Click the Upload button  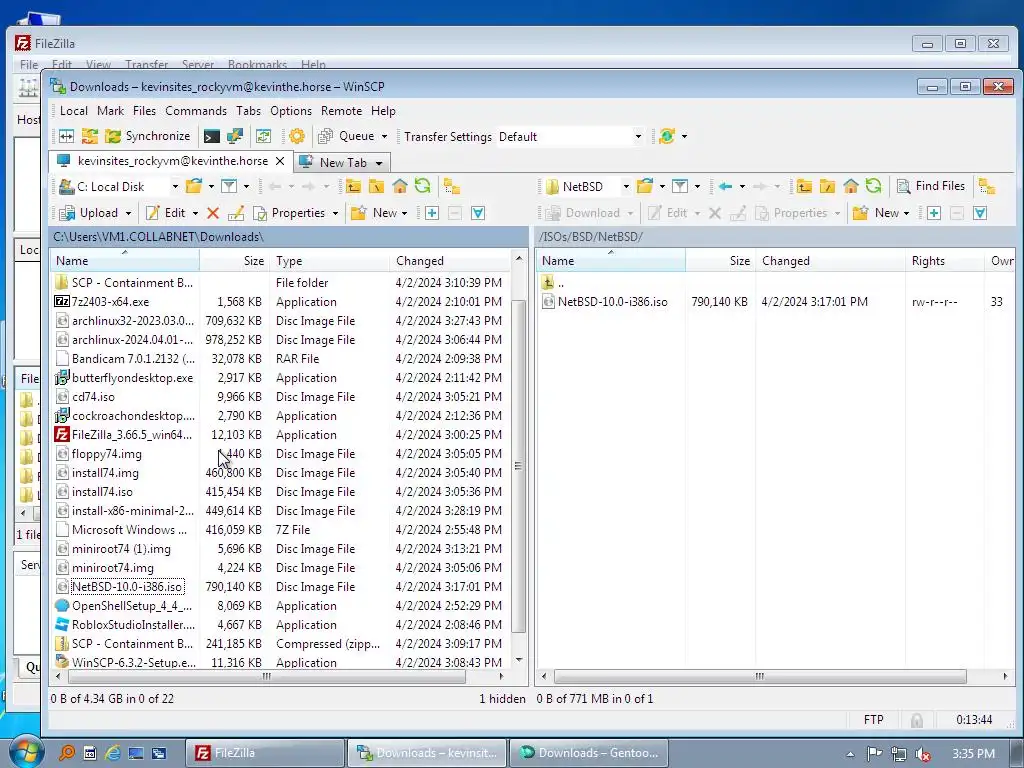pyautogui.click(x=89, y=213)
